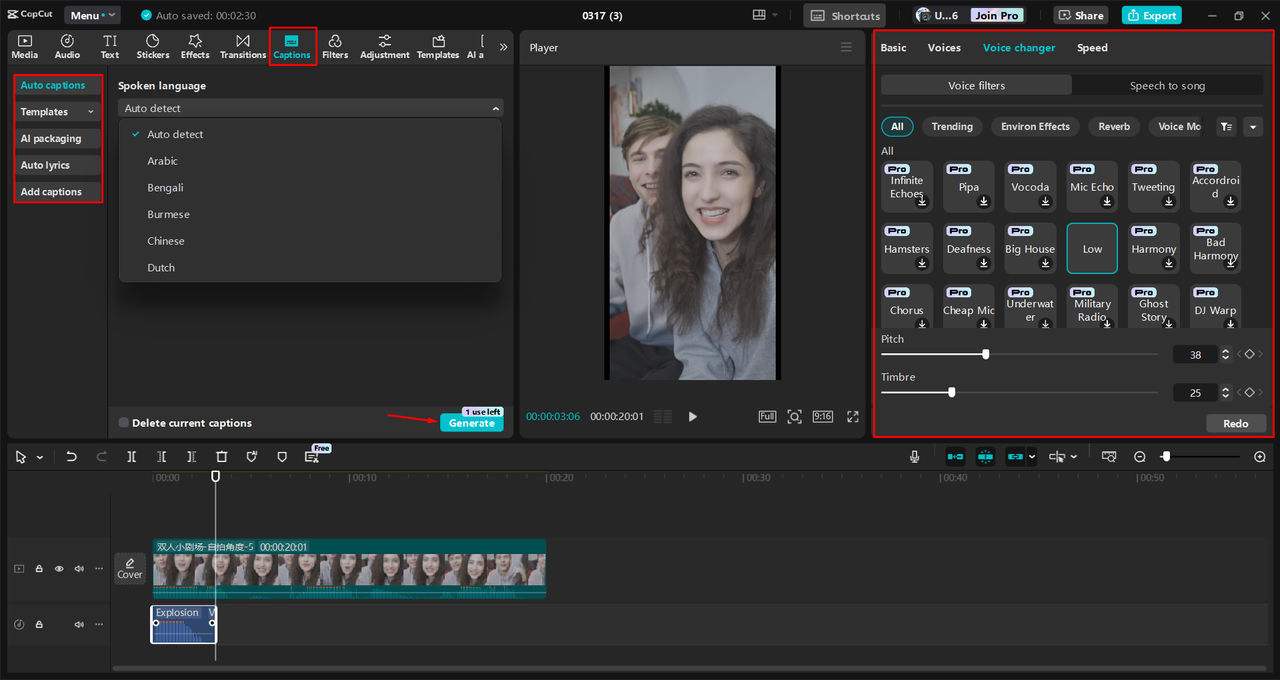Check the Delete current captions checkbox
The image size is (1280, 680).
(x=124, y=422)
